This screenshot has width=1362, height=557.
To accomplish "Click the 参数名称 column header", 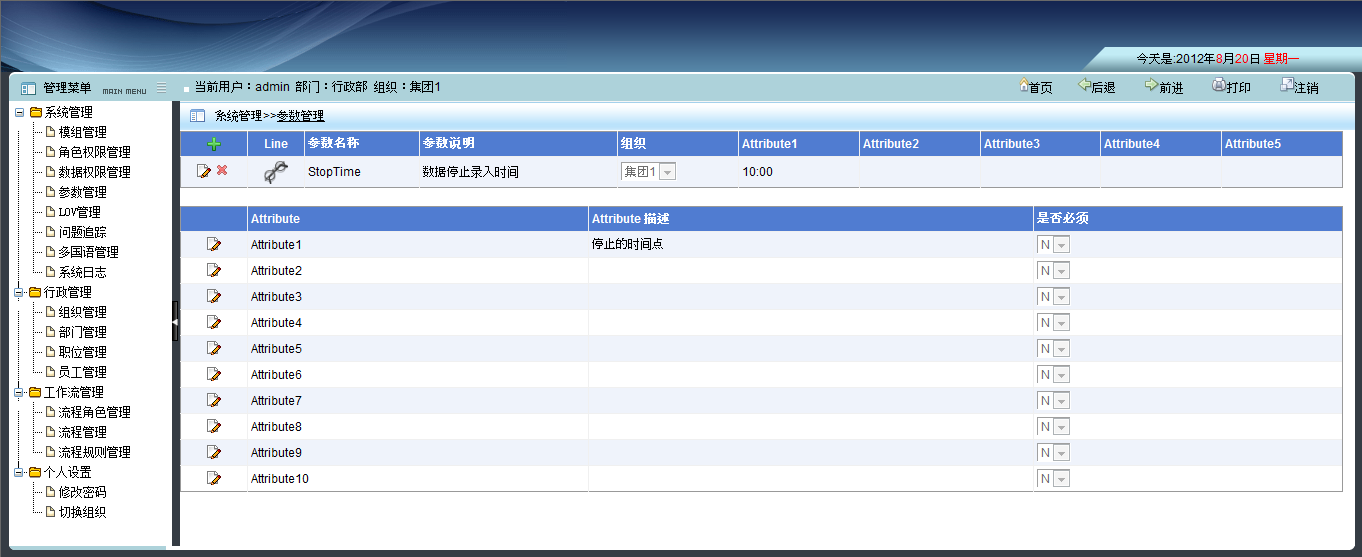I will [x=362, y=144].
